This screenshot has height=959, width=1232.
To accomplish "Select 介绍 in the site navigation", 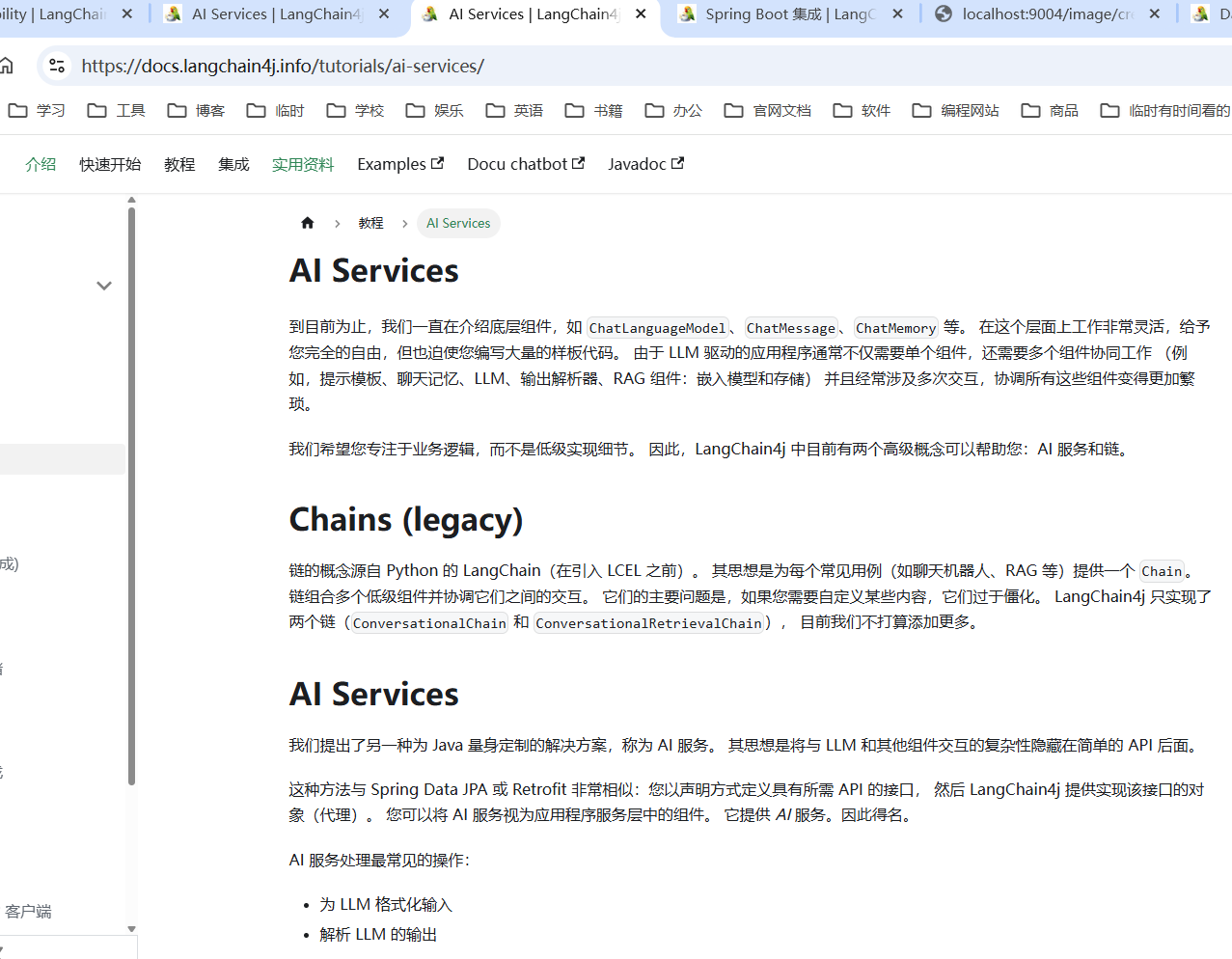I will click(x=40, y=164).
